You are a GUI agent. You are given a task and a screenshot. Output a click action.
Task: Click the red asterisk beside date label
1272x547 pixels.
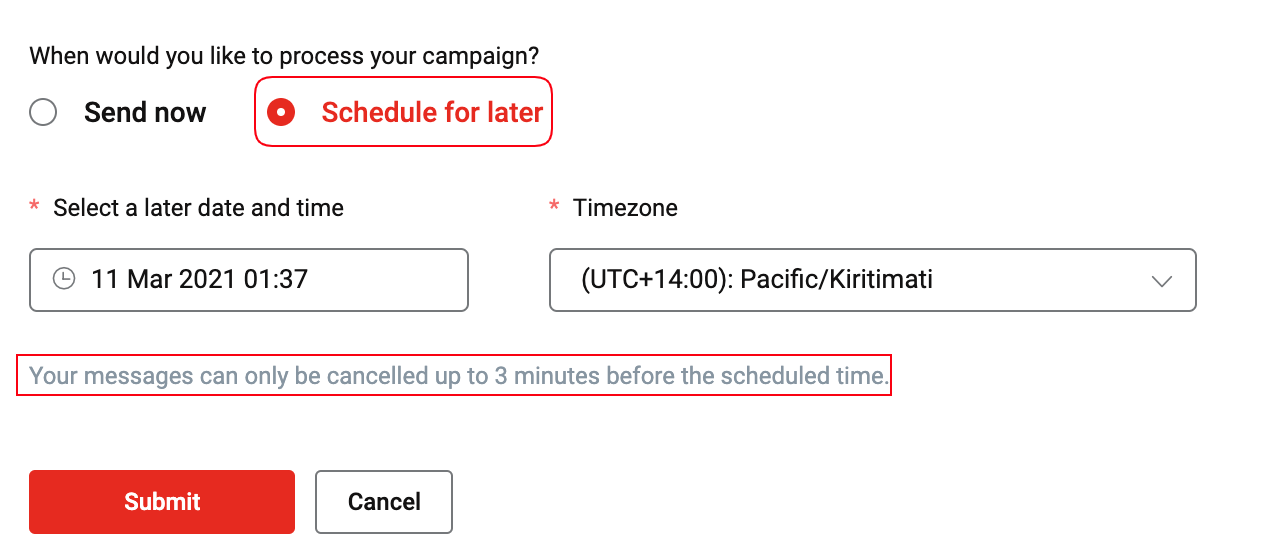coord(34,207)
